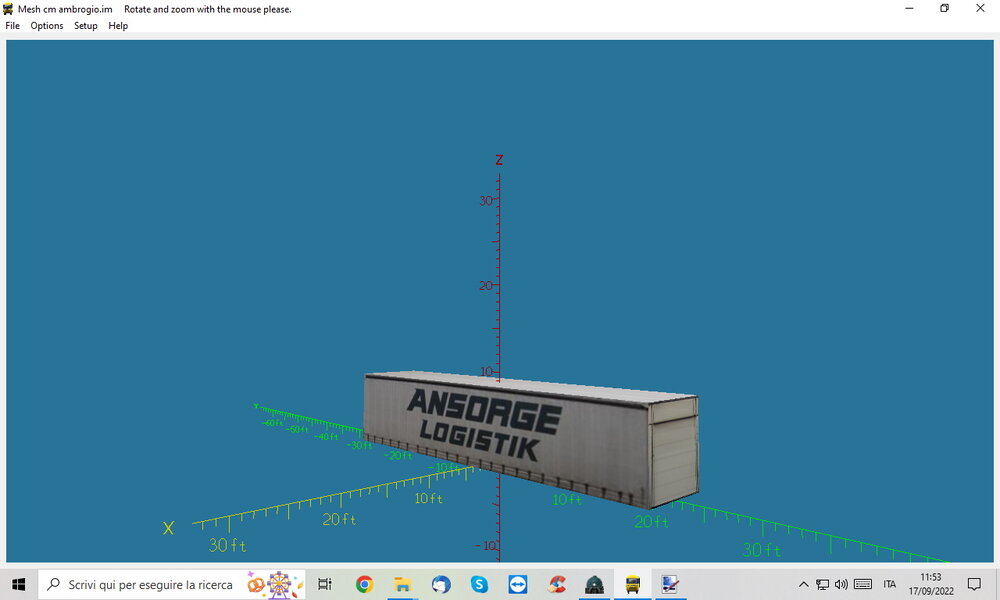Open Thunderbird mail icon in the taskbar

click(x=441, y=584)
